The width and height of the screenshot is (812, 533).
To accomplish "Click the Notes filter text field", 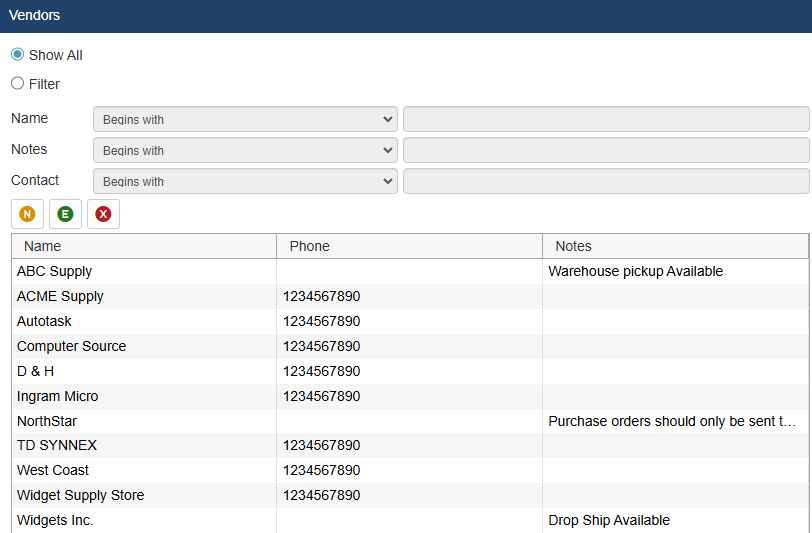I will pyautogui.click(x=605, y=151).
